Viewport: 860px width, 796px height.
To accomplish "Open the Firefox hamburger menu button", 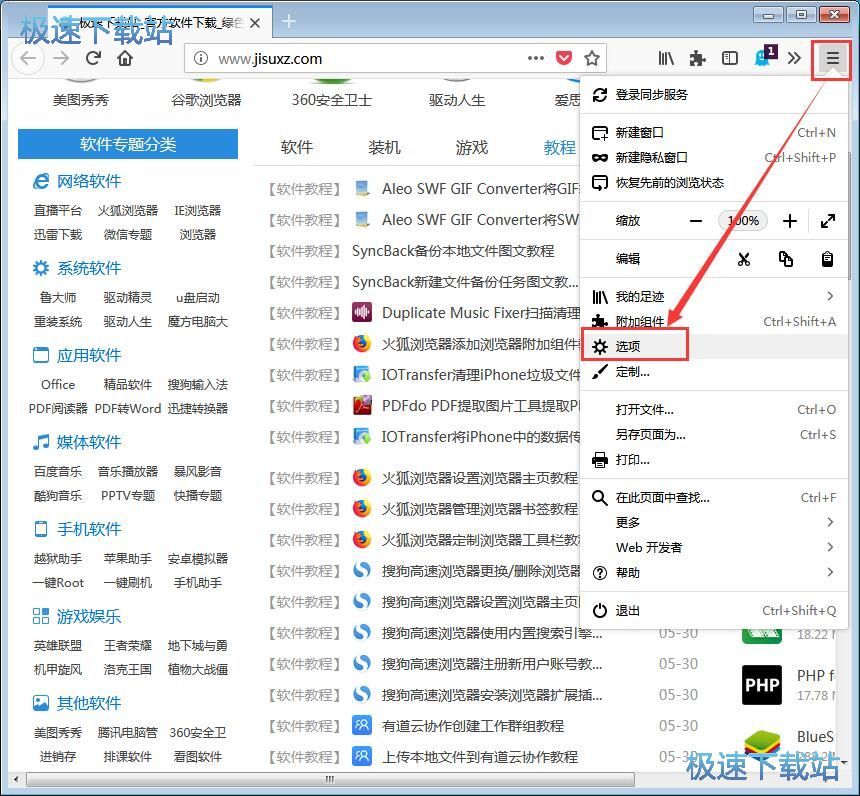I will (832, 58).
